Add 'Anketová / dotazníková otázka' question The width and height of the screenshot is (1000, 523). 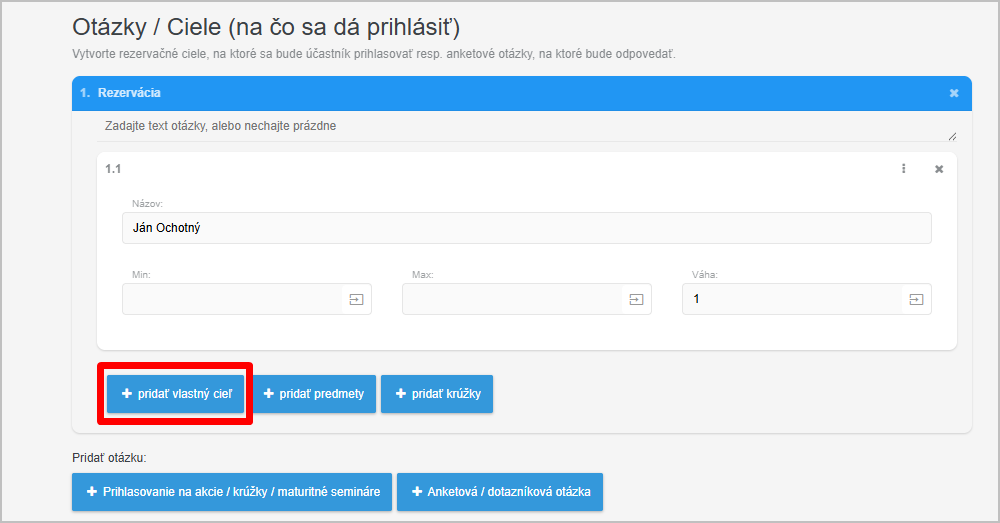click(x=500, y=492)
